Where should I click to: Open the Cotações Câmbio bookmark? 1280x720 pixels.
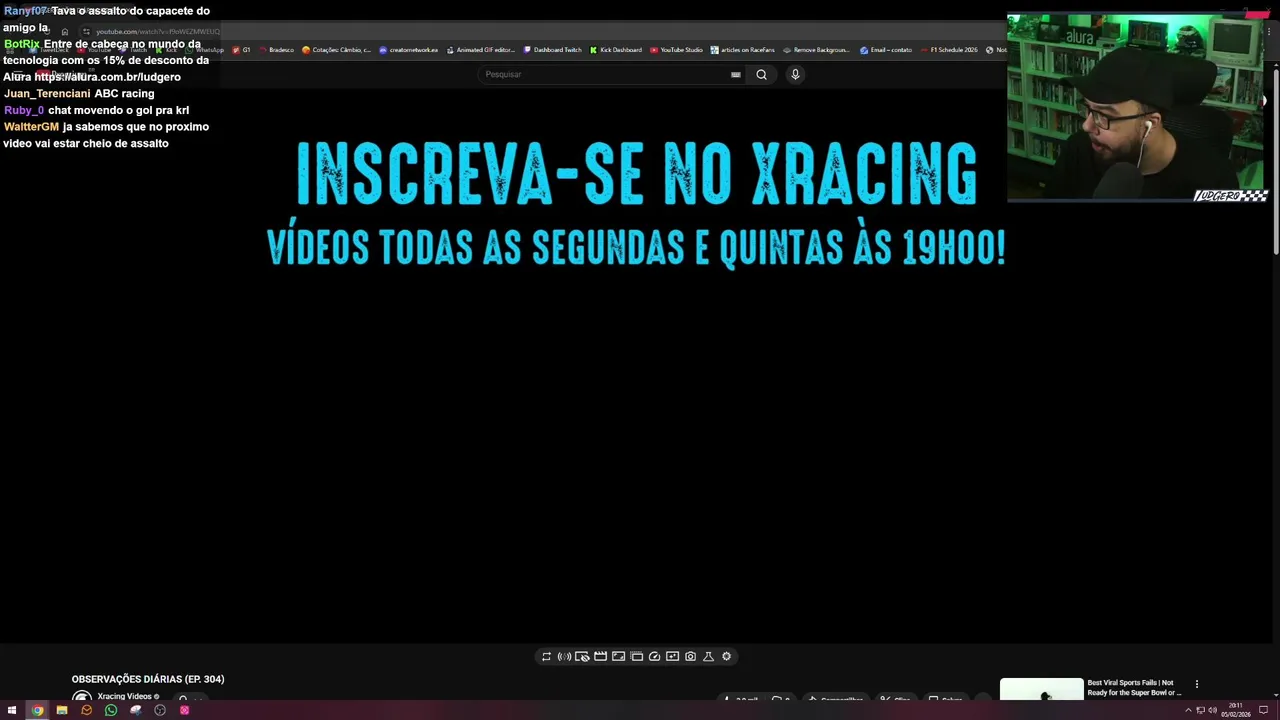click(336, 50)
